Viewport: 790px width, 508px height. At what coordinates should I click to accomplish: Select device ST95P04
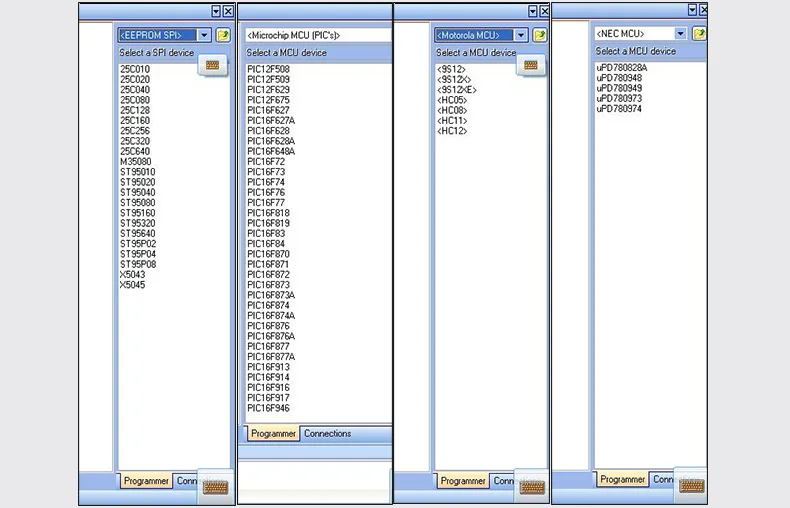[138, 254]
